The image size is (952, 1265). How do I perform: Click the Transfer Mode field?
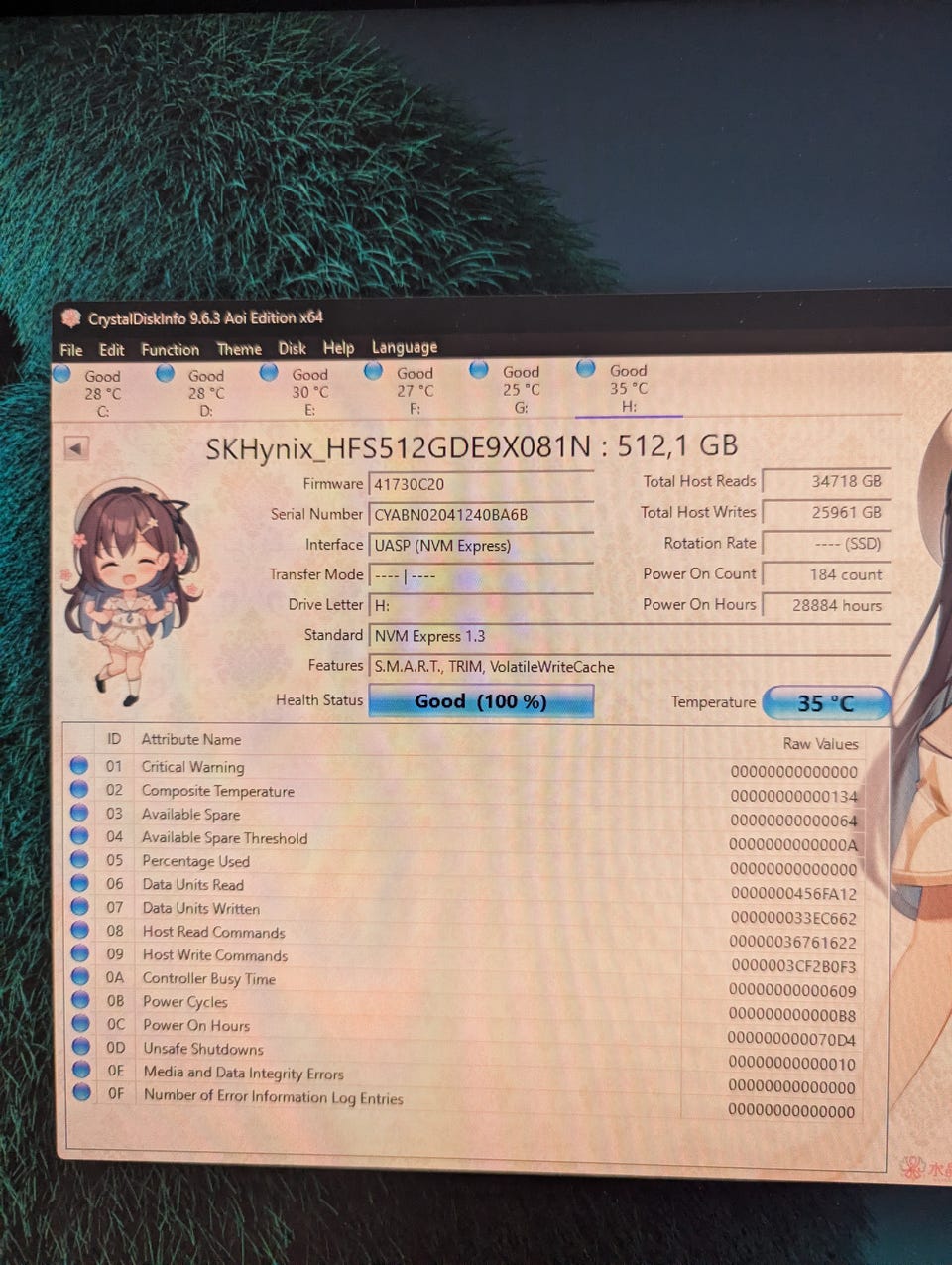[x=481, y=575]
